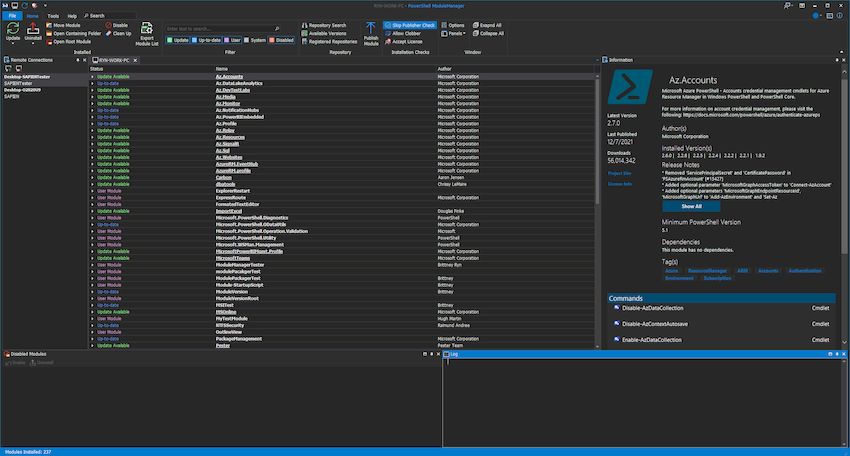Viewport: 850px width, 456px height.
Task: Click the Update modules icon
Action: click(x=13, y=28)
